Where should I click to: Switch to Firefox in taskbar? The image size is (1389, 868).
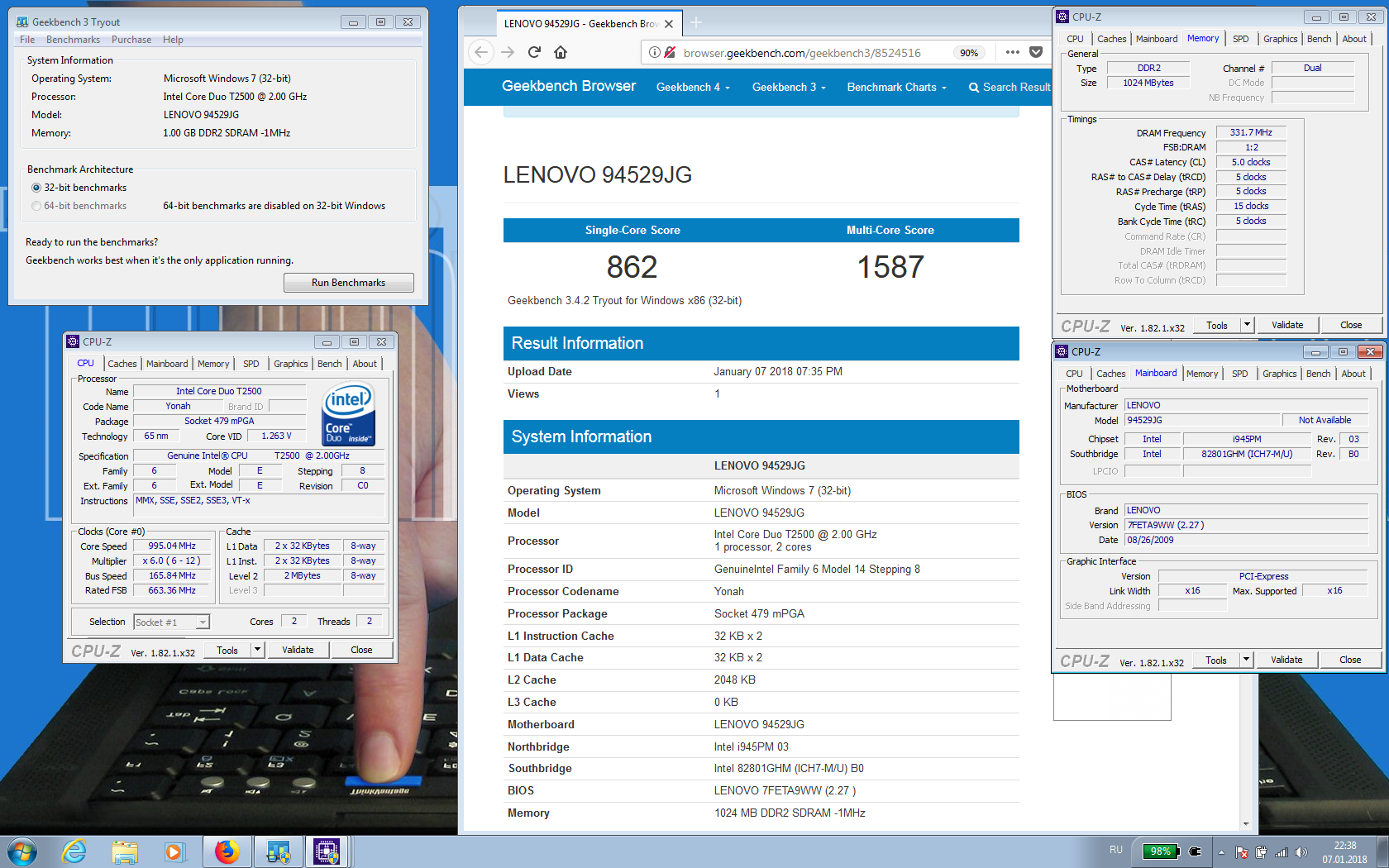227,851
